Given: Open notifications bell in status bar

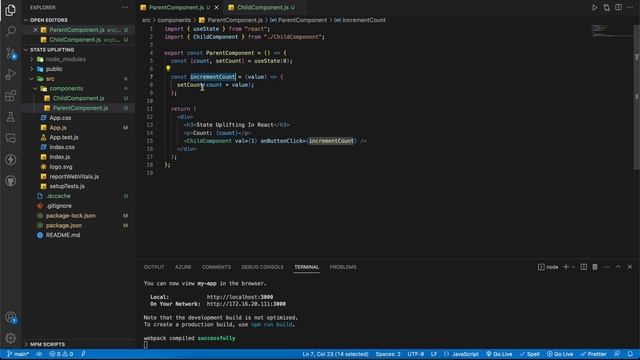Looking at the screenshot, I should point(630,354).
